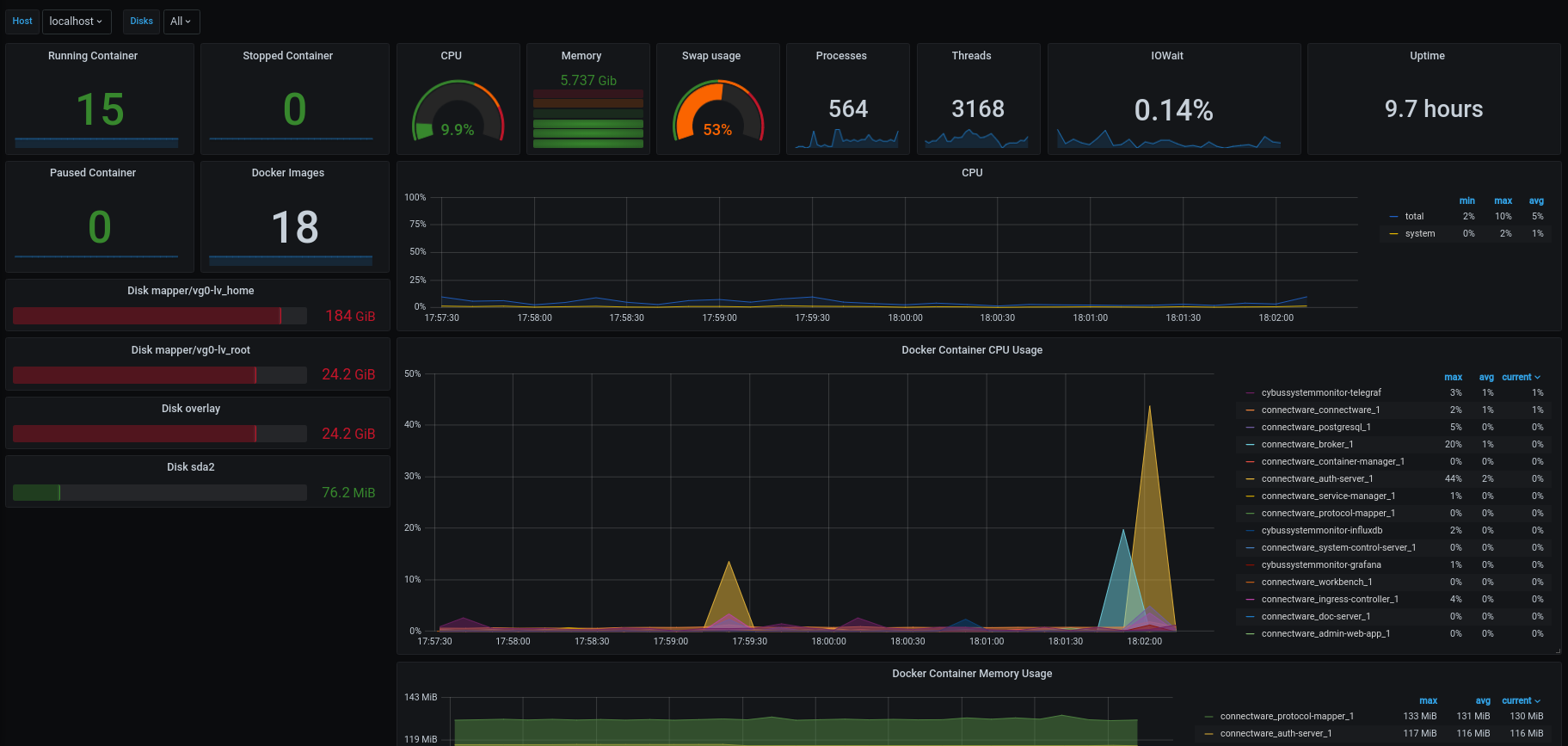Sort CPU usage legend by current column

point(1521,377)
